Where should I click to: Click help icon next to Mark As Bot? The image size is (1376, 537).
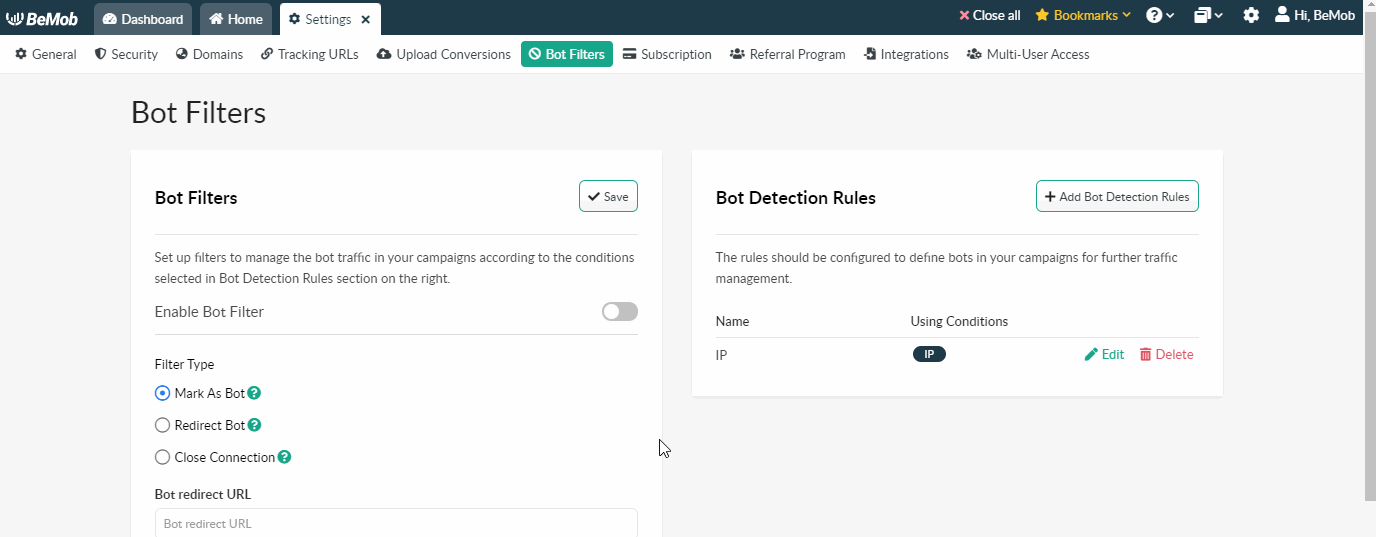[254, 393]
